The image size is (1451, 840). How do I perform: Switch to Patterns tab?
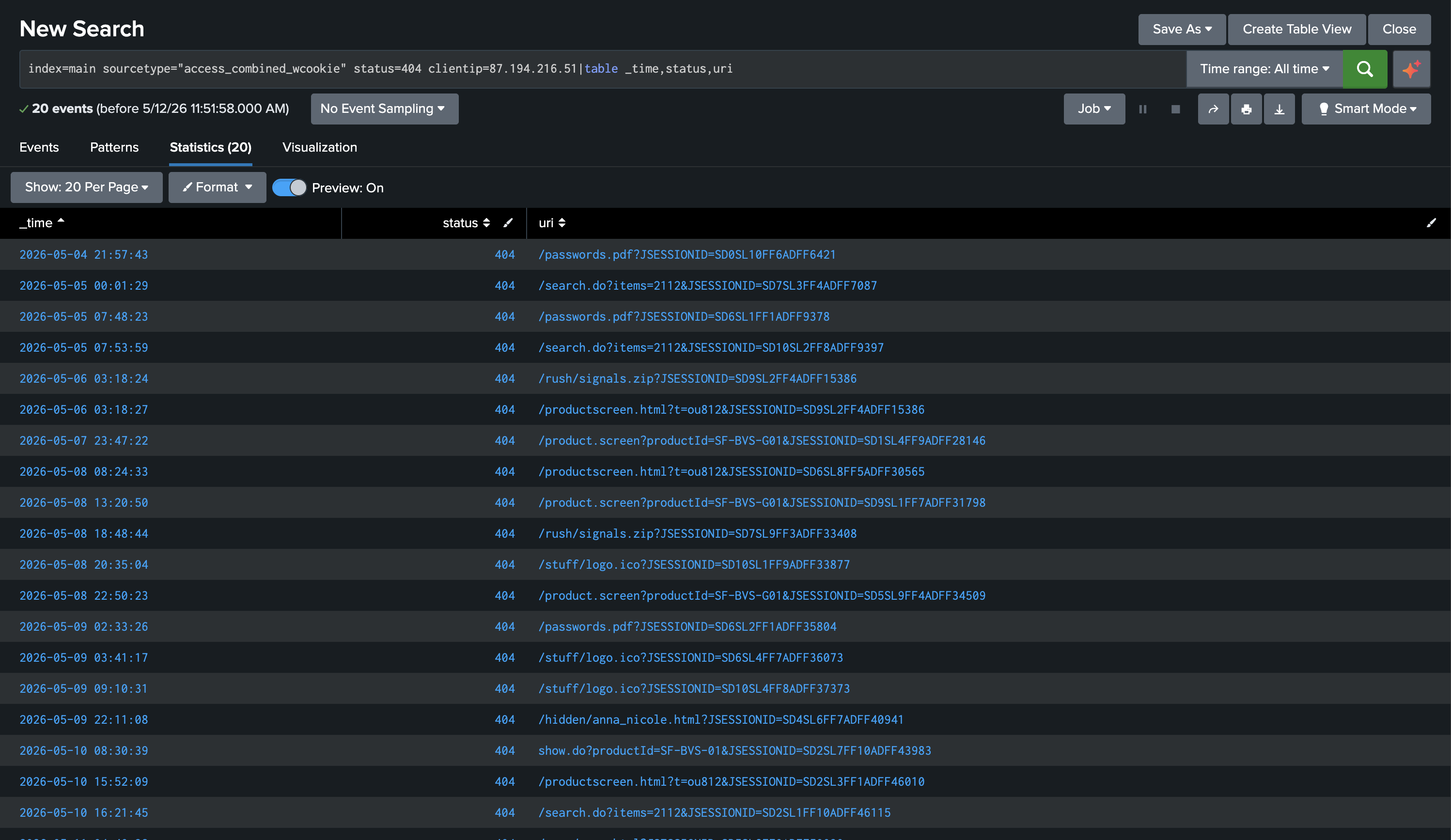click(x=114, y=147)
